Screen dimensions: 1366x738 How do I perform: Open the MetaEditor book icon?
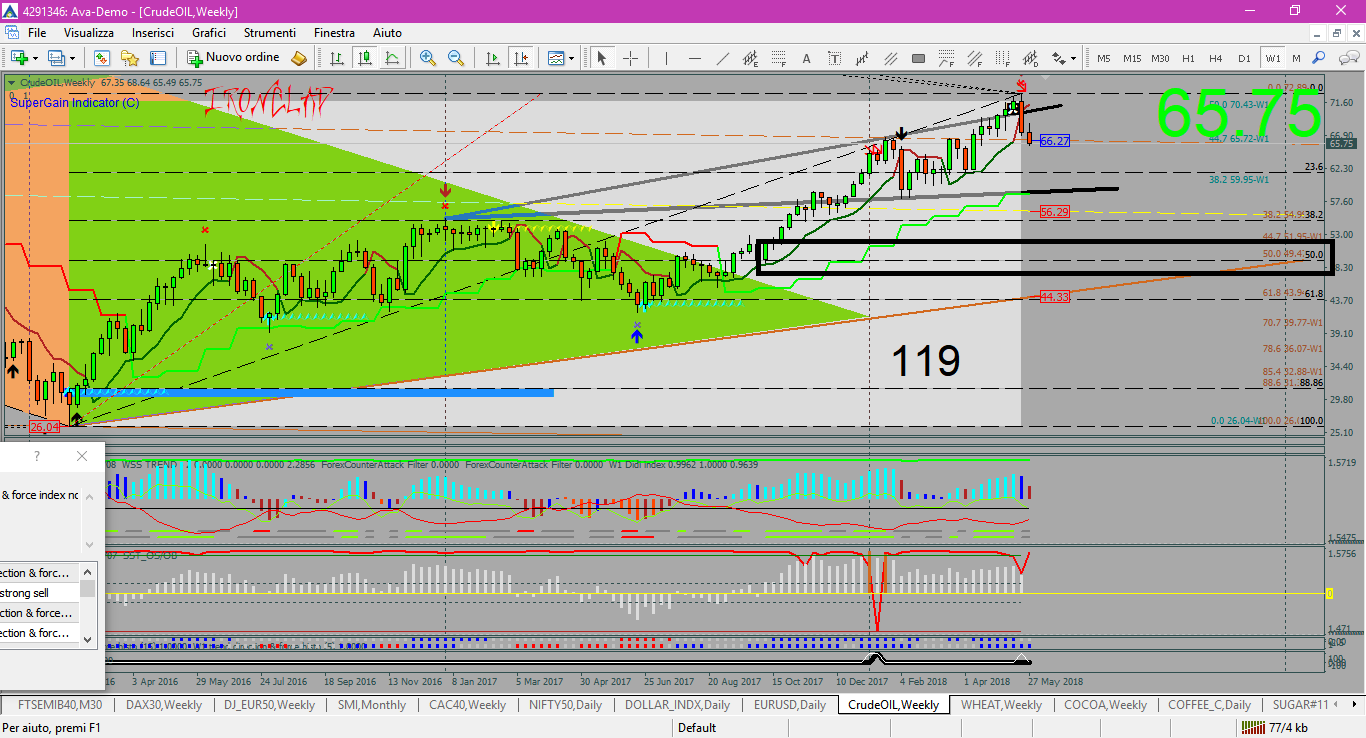299,57
